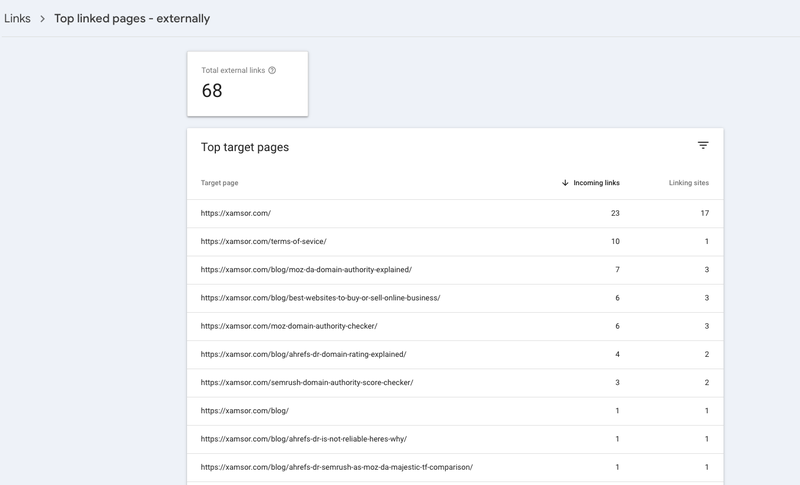Image resolution: width=800 pixels, height=485 pixels.
Task: Click the help icon beside Total external links
Action: coord(272,71)
